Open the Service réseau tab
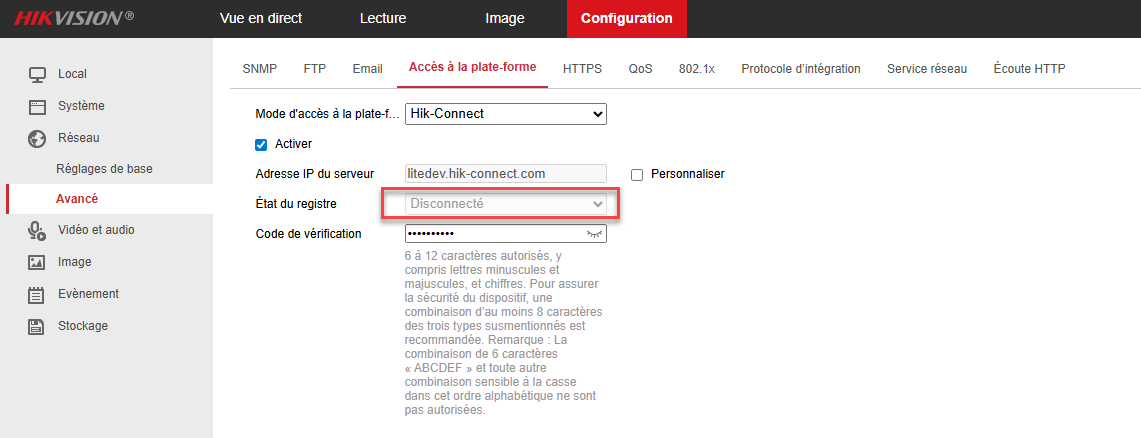 (927, 69)
